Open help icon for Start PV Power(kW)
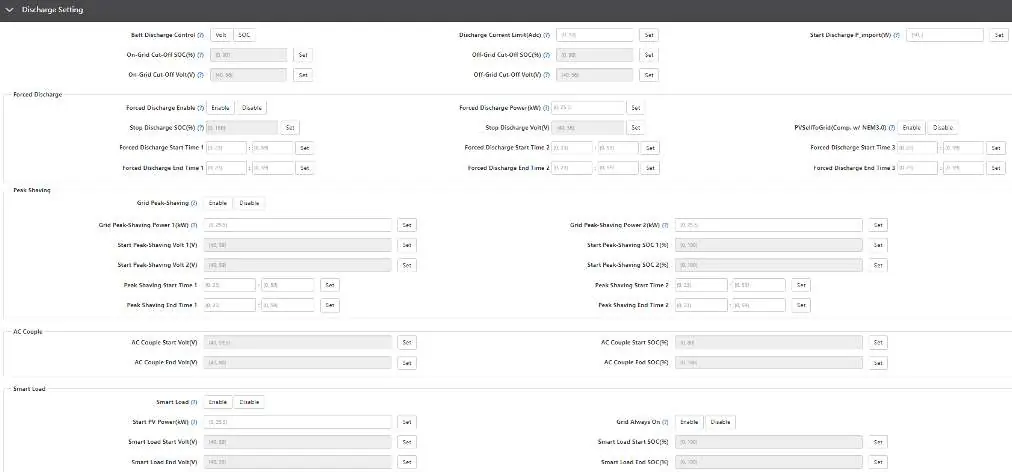The width and height of the screenshot is (1012, 472). (x=194, y=422)
